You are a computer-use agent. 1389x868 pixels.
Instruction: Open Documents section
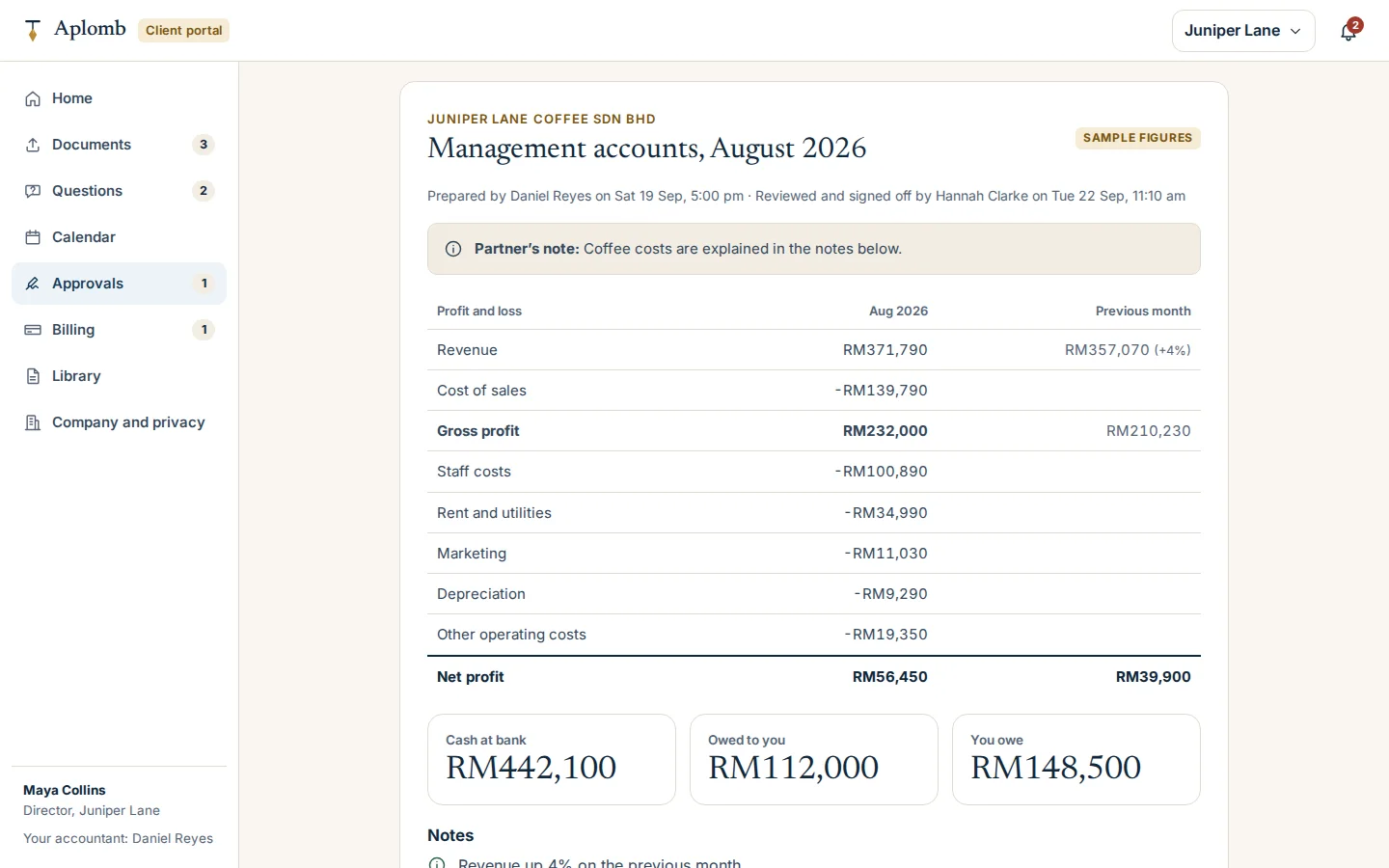(119, 145)
